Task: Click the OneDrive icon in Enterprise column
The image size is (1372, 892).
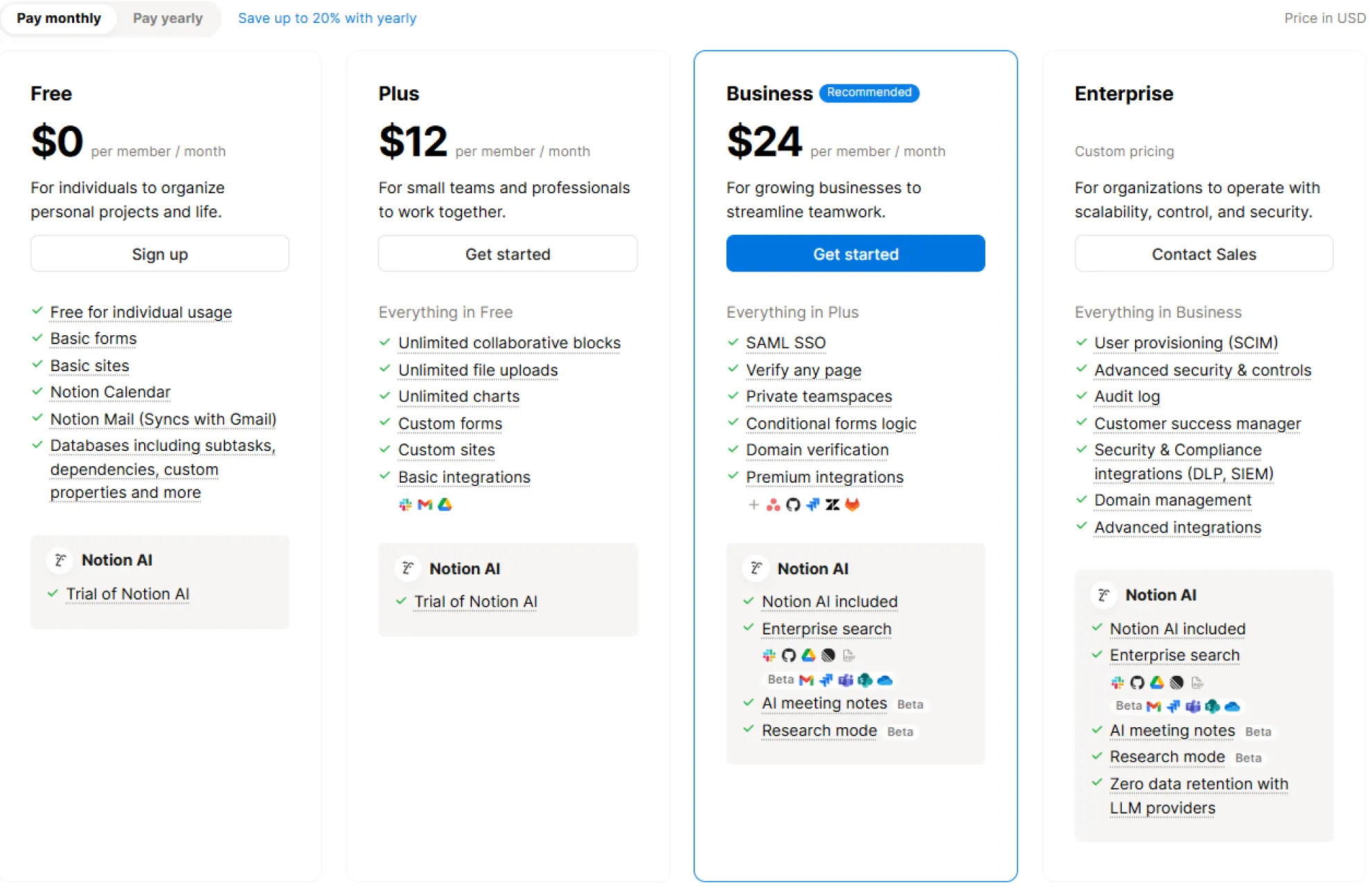Action: (1231, 706)
